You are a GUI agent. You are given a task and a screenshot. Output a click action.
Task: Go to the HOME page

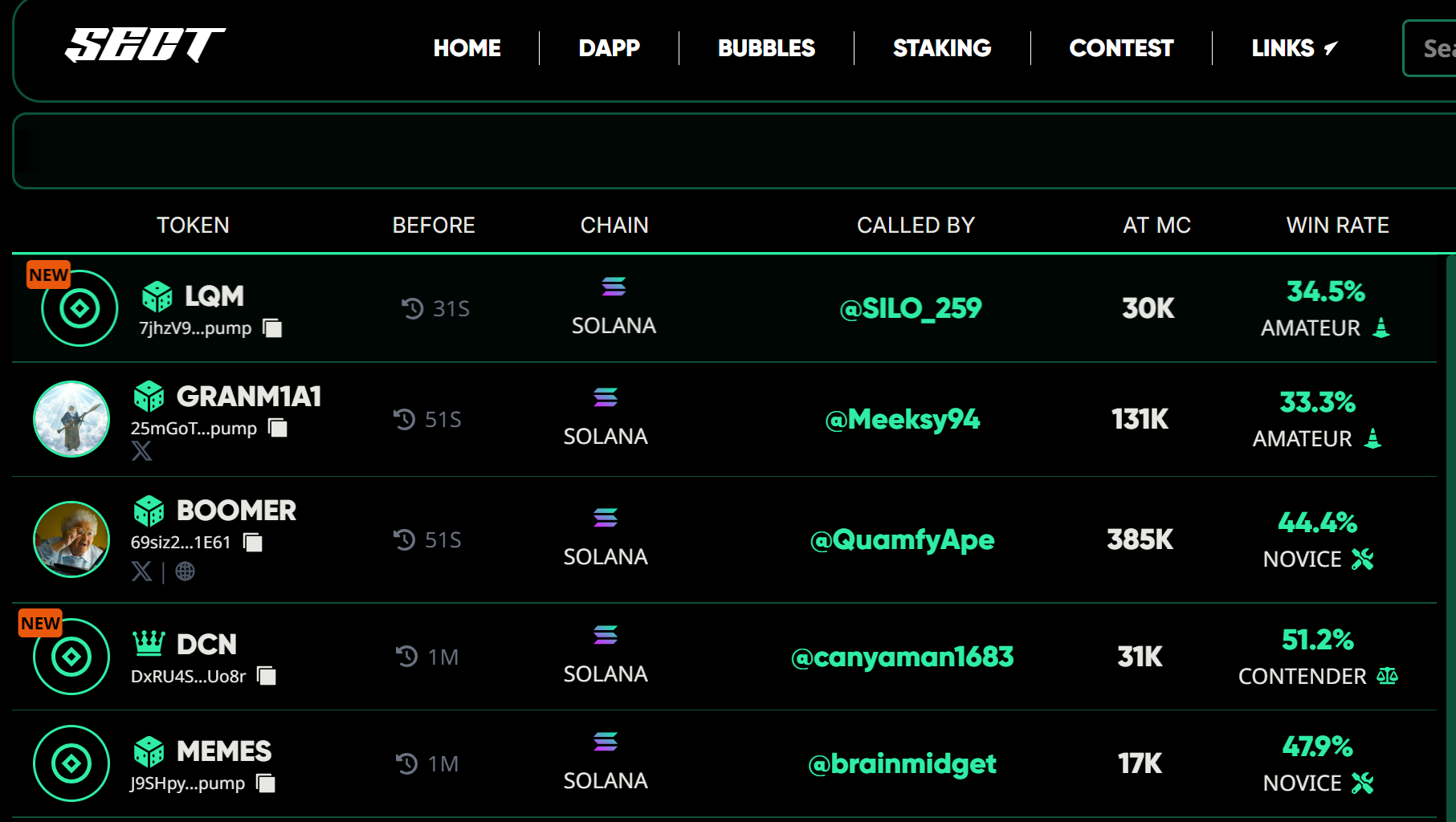click(x=467, y=48)
